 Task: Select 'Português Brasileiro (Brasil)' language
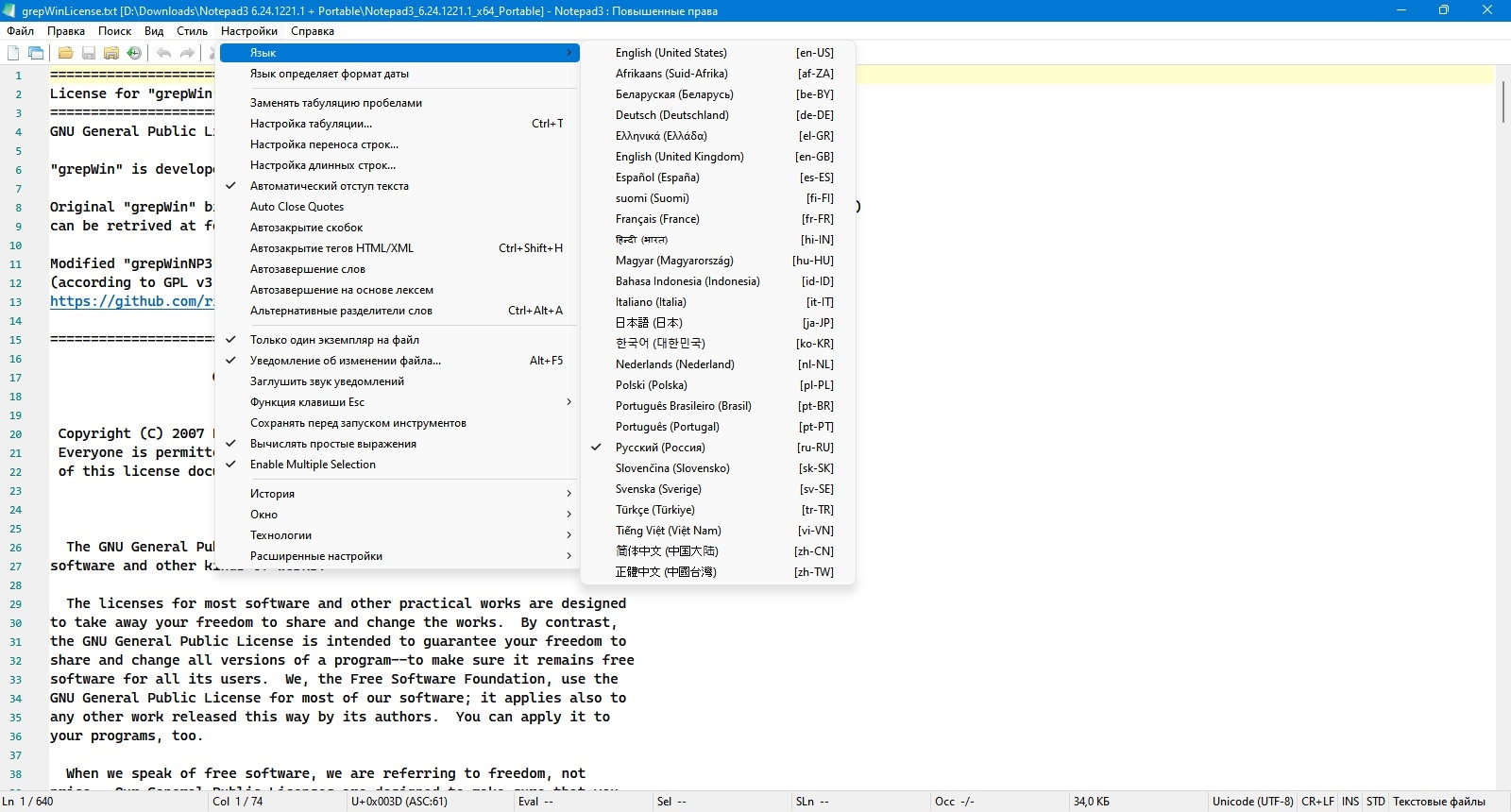pyautogui.click(x=718, y=406)
